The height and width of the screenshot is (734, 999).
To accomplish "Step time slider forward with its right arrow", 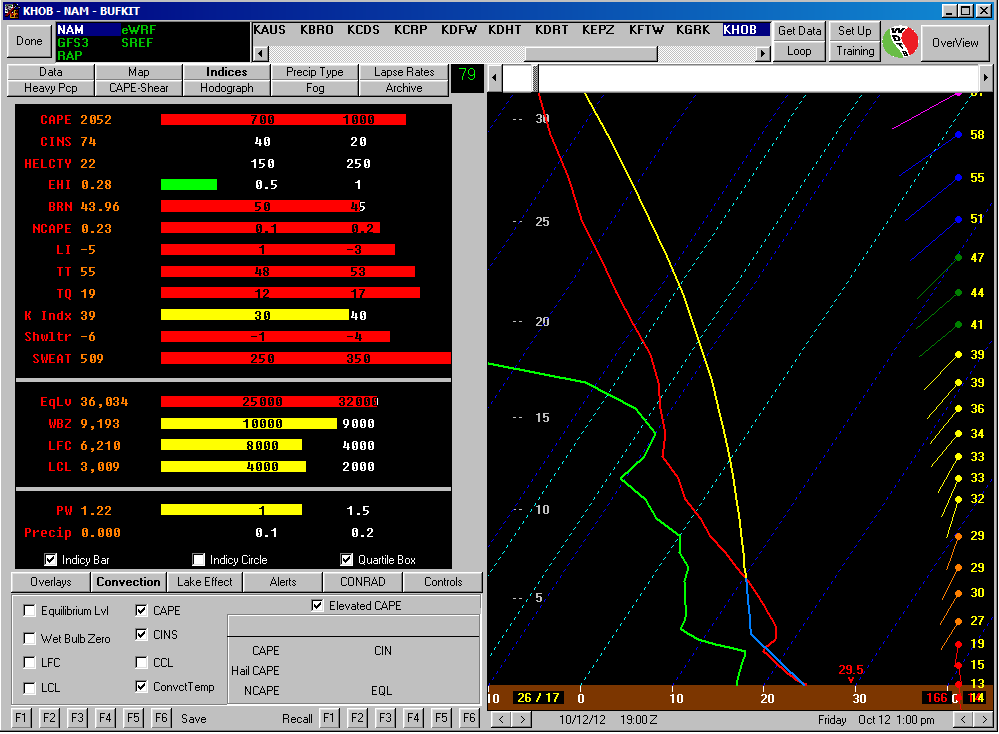I will pyautogui.click(x=986, y=78).
